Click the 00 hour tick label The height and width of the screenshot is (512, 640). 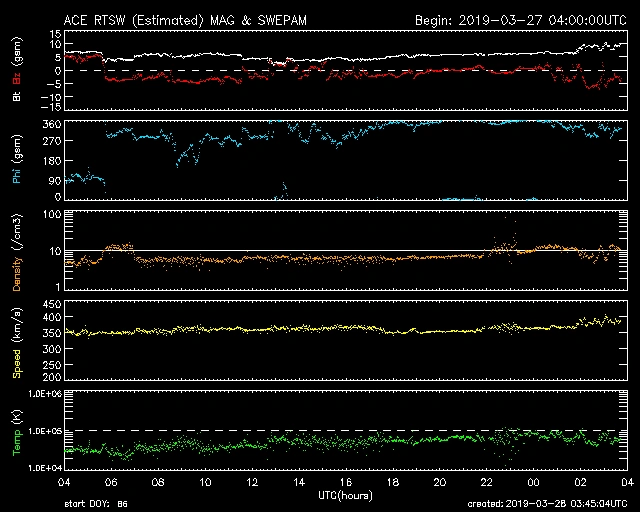pyautogui.click(x=533, y=483)
